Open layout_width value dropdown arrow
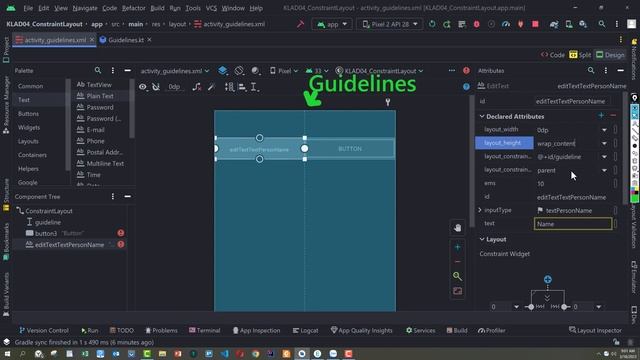640x360 pixels. pyautogui.click(x=604, y=130)
